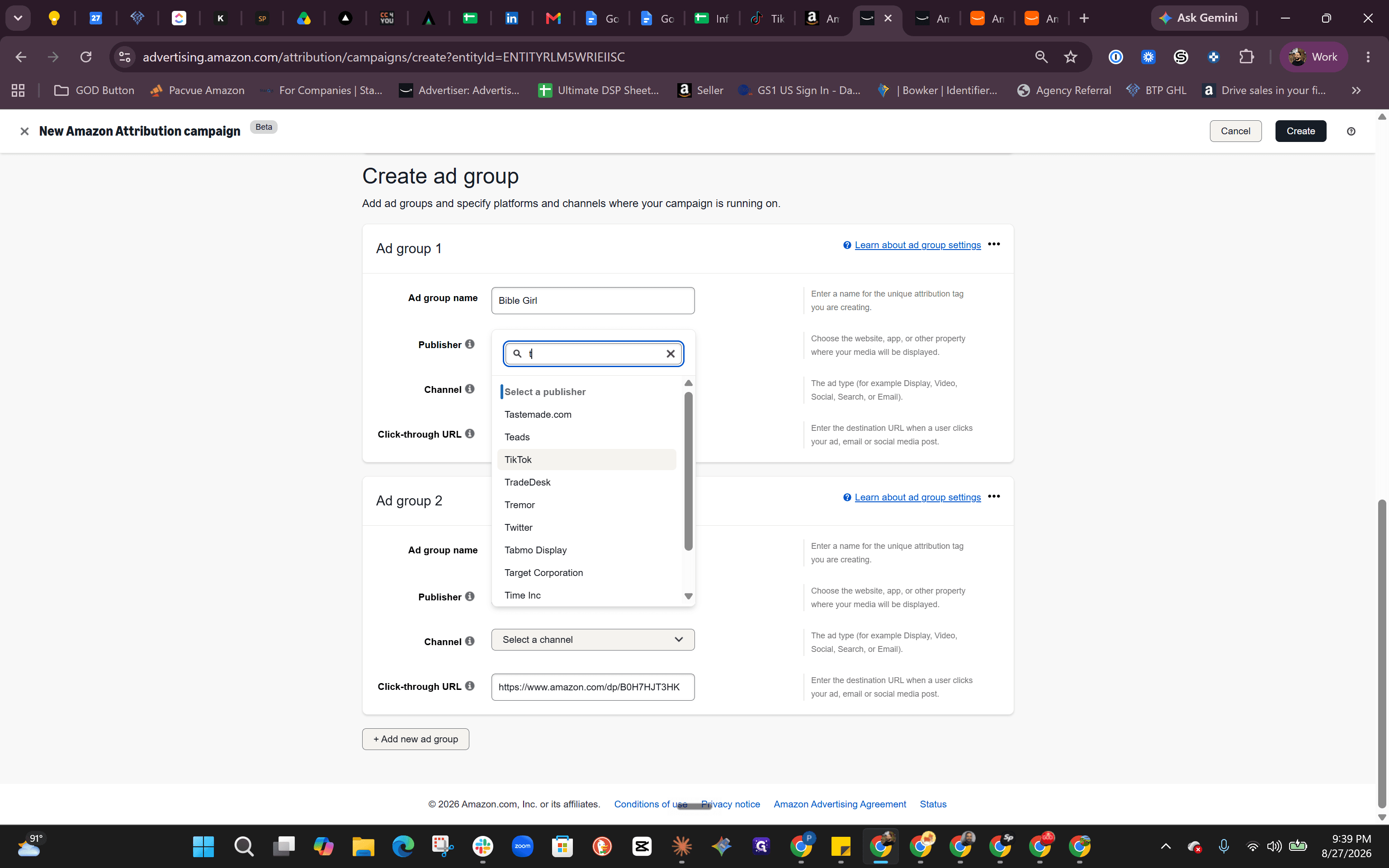Show hidden bookmarks with the double chevron
1389x868 pixels.
(1356, 90)
